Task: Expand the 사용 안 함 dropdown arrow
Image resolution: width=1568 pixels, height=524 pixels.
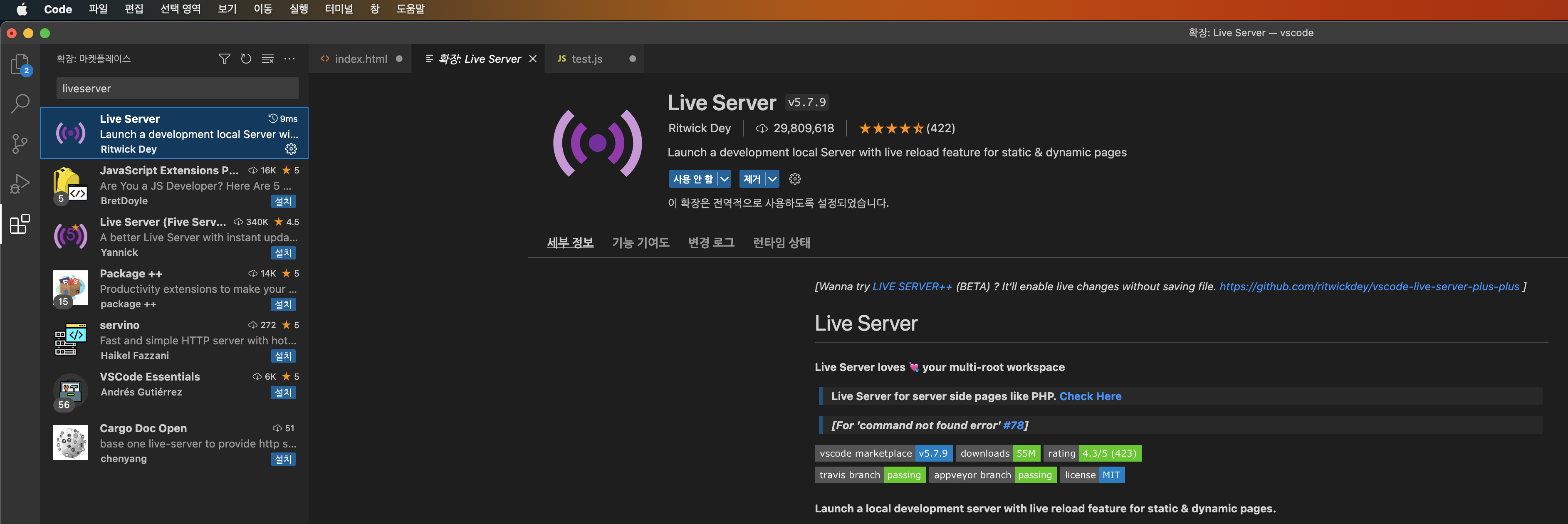Action: [725, 179]
